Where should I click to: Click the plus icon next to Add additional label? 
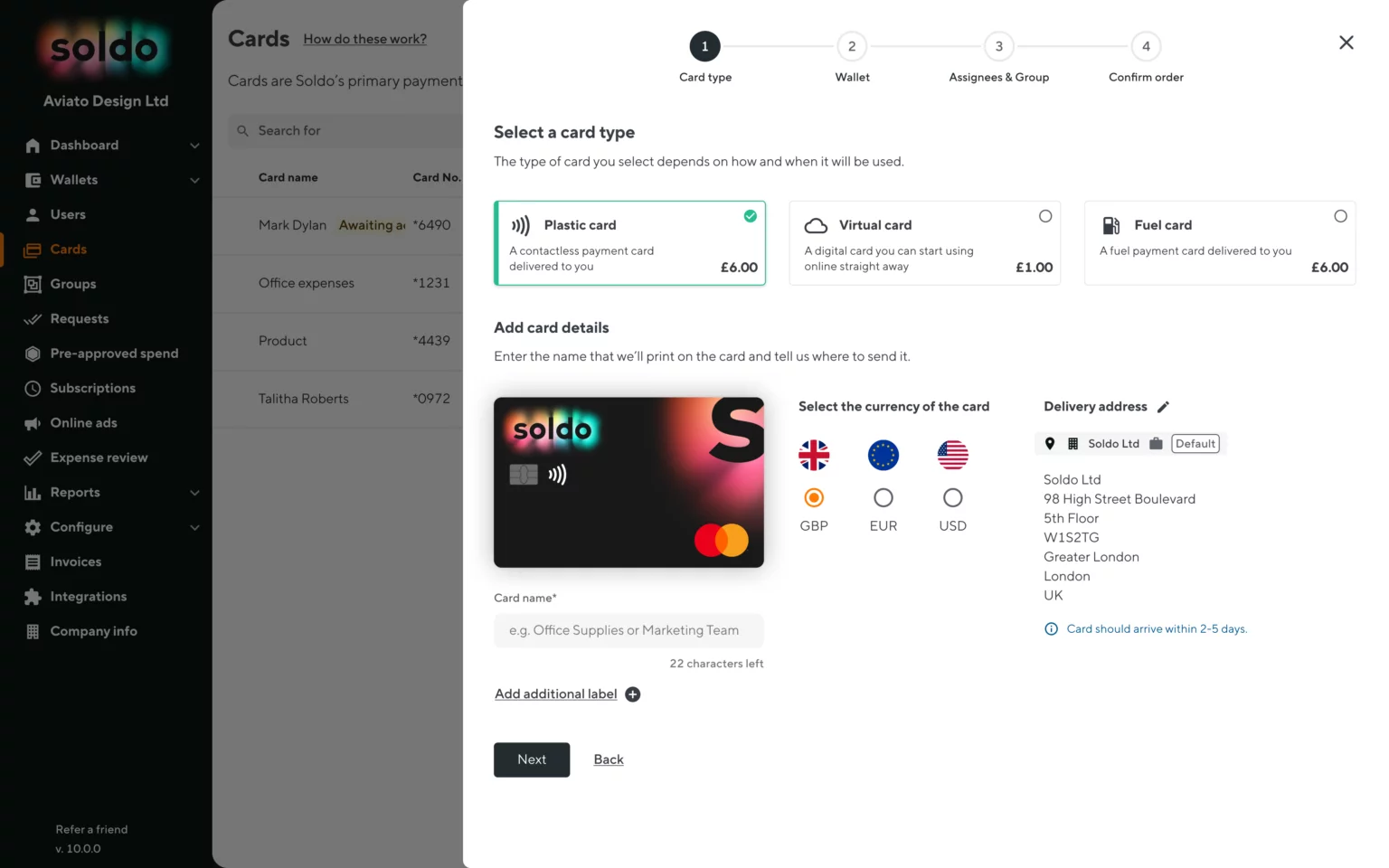[x=633, y=694]
